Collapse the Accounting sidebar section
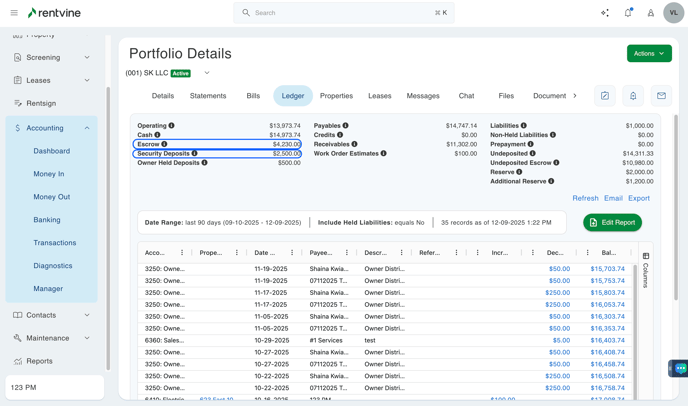Viewport: 688px width, 406px height. tap(87, 128)
